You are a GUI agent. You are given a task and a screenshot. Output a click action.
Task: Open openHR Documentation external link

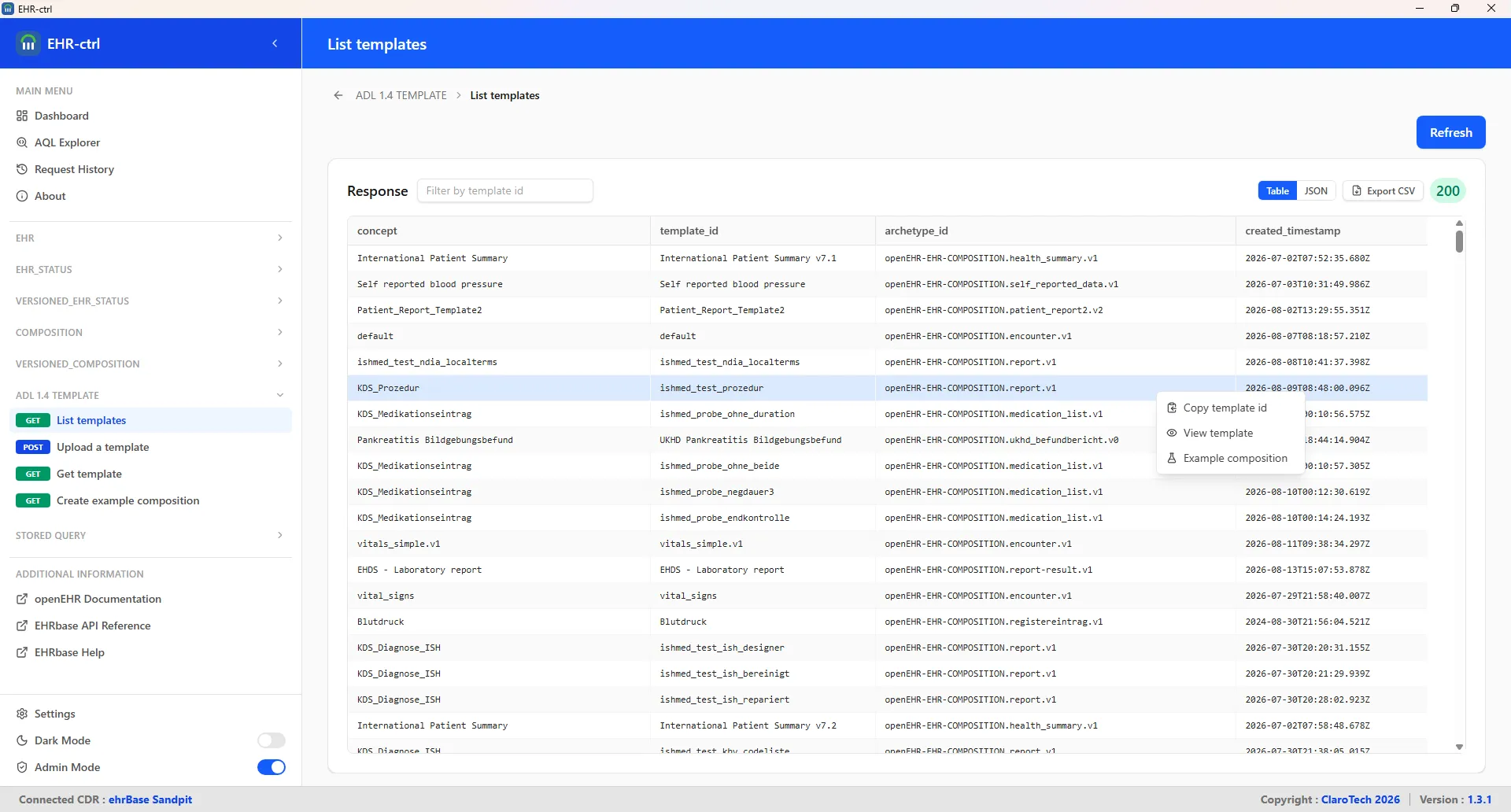(98, 599)
